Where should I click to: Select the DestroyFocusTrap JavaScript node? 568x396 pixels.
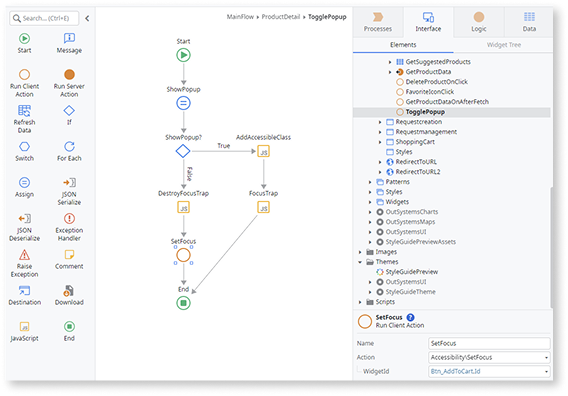pyautogui.click(x=184, y=207)
